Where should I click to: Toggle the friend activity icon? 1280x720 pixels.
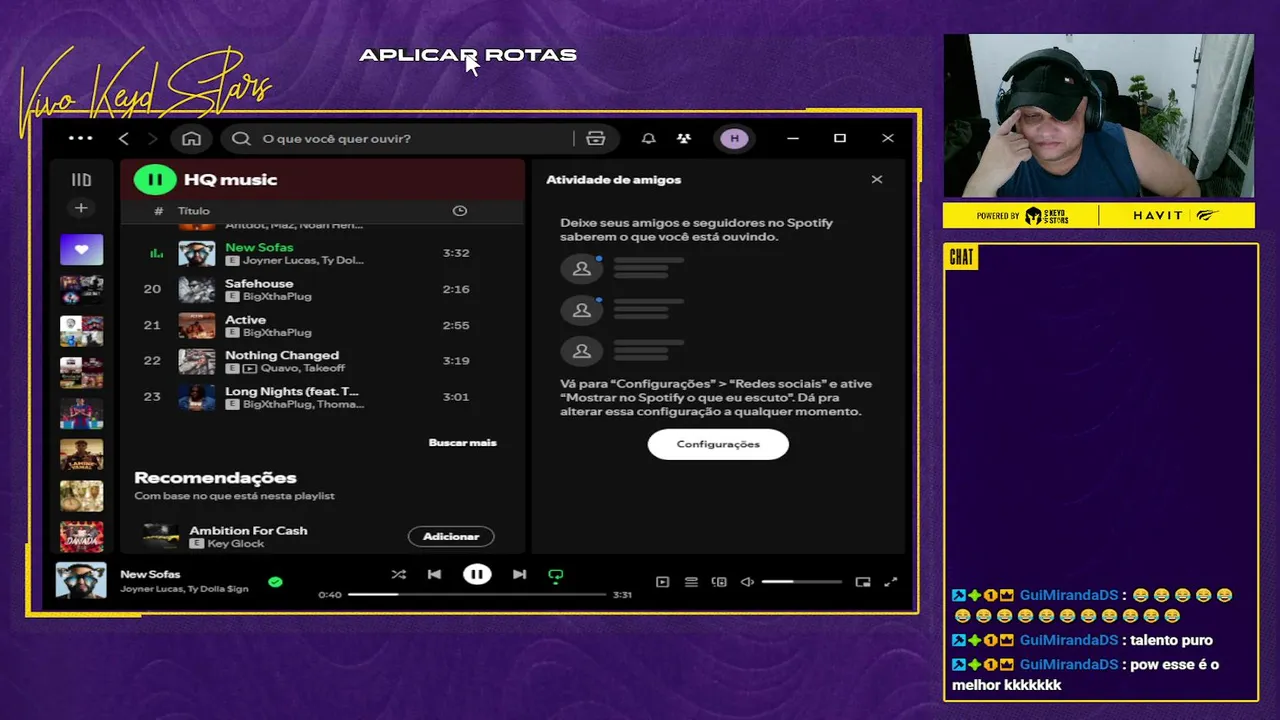click(684, 138)
